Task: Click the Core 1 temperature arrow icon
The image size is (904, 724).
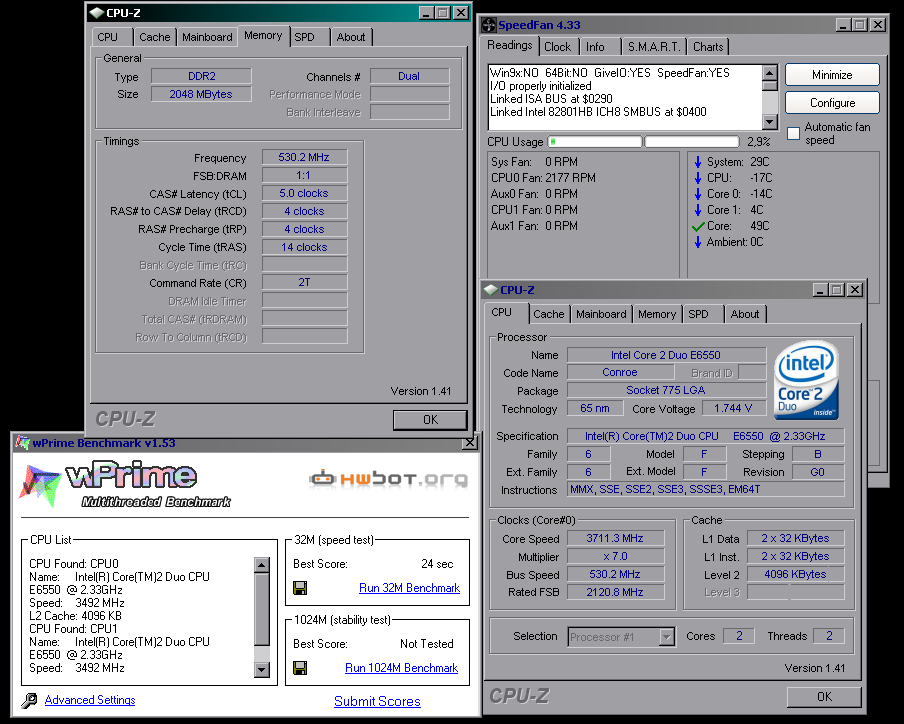Action: point(698,210)
